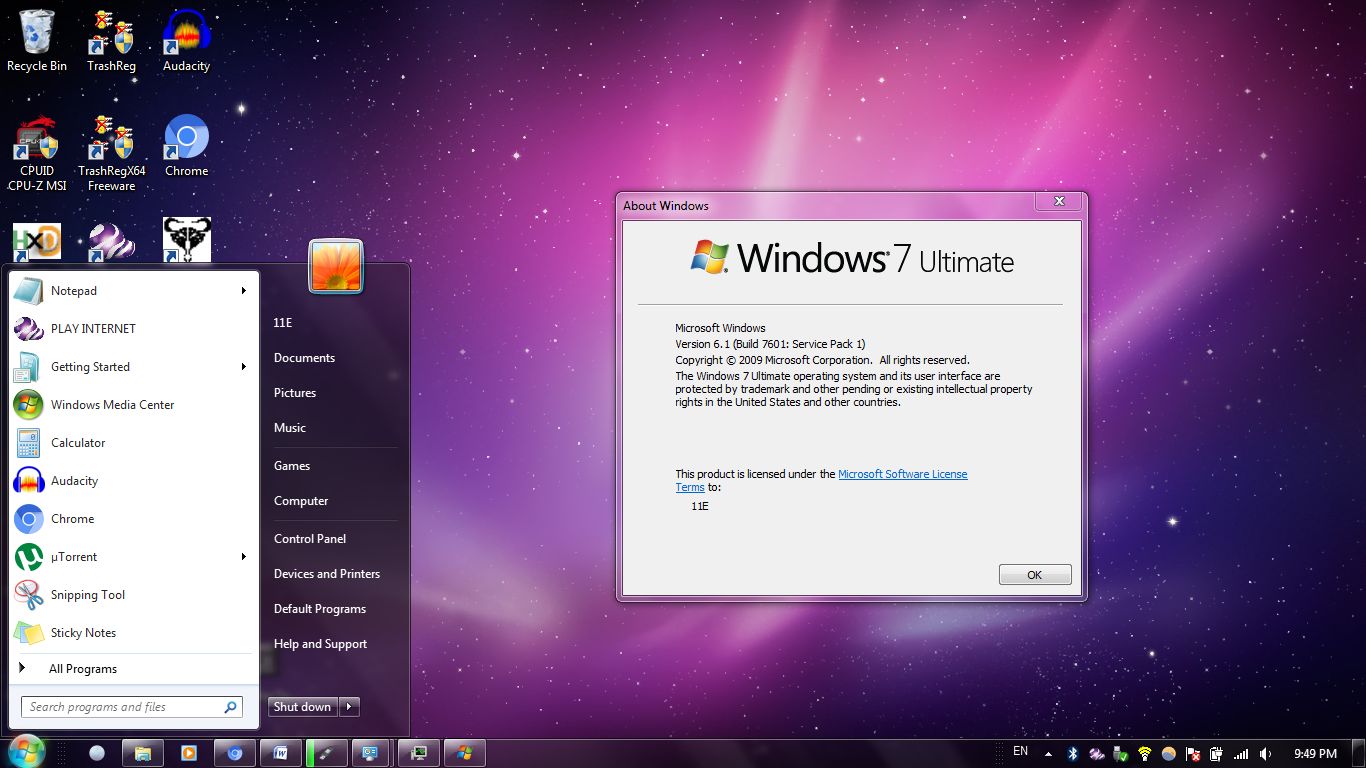This screenshot has height=768, width=1366.
Task: Open µTorrent from the Start menu
Action: tap(134, 557)
